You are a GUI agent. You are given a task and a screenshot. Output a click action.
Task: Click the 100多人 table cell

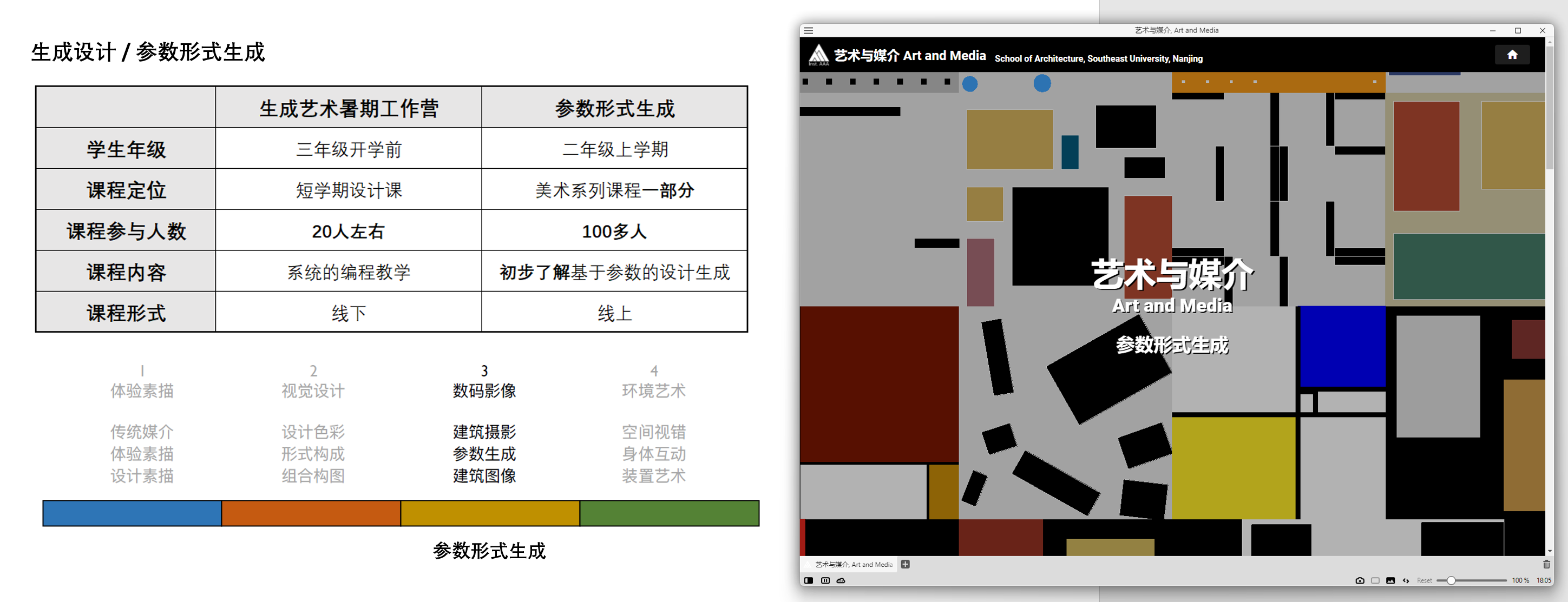coord(615,231)
